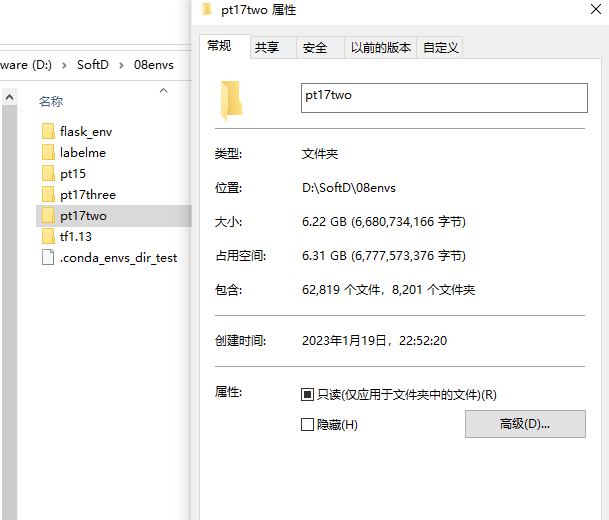Select the pt17two row in file list
The height and width of the screenshot is (520, 609).
click(114, 216)
